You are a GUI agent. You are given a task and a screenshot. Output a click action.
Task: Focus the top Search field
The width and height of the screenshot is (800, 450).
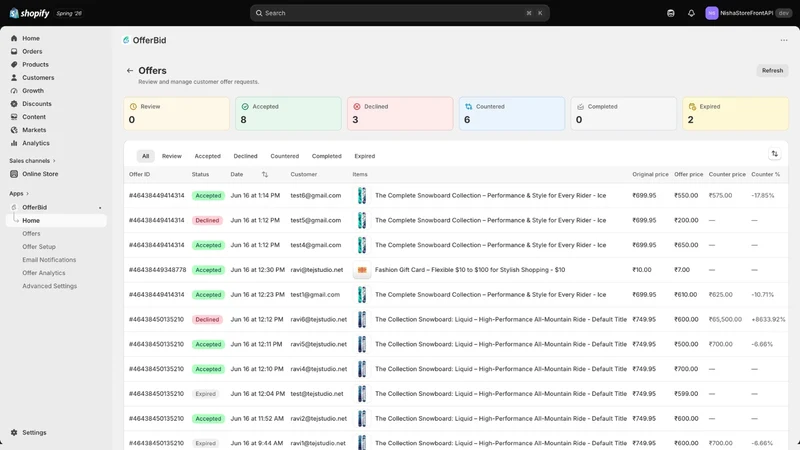tap(399, 13)
